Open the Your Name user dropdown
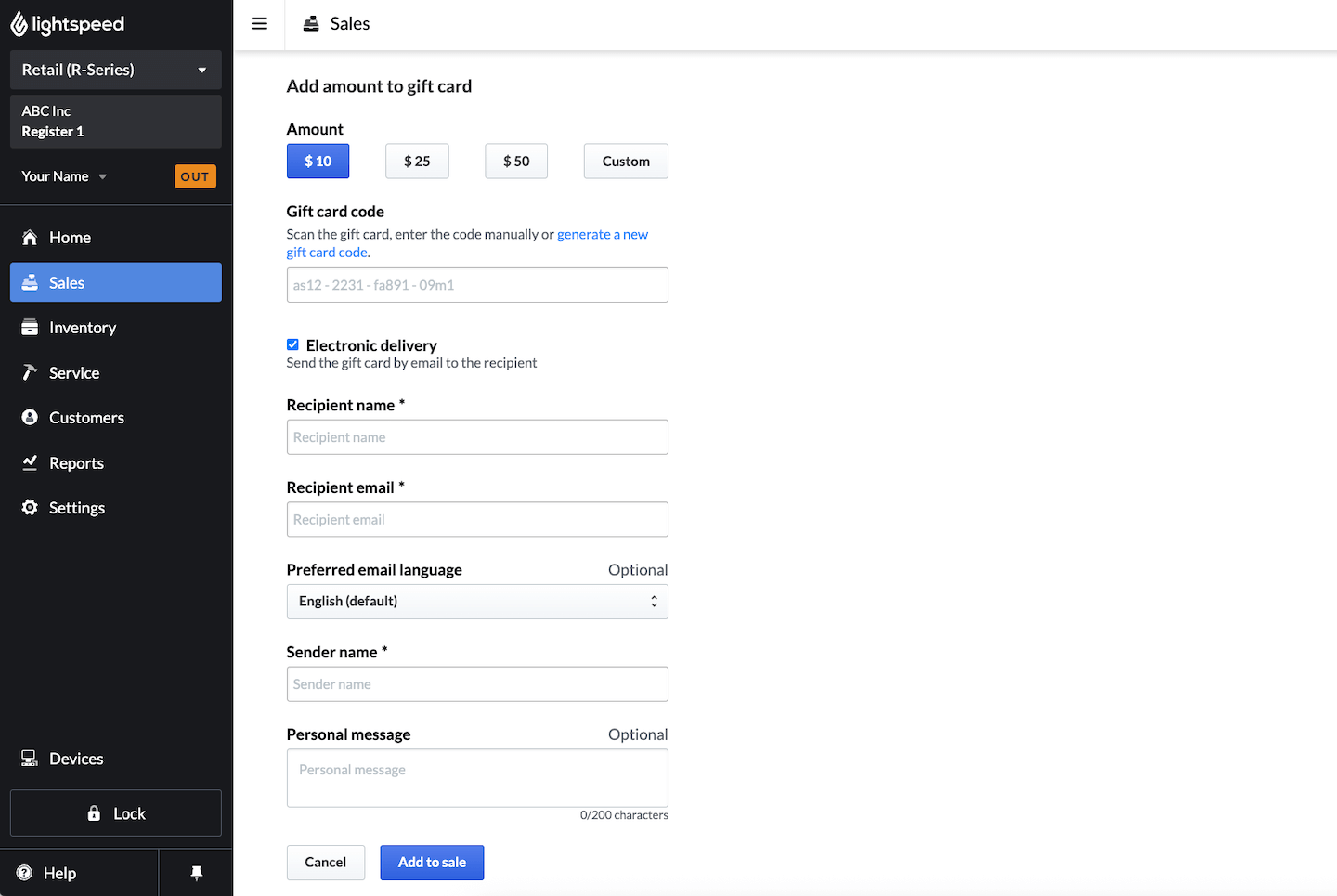1337x896 pixels. 64,176
